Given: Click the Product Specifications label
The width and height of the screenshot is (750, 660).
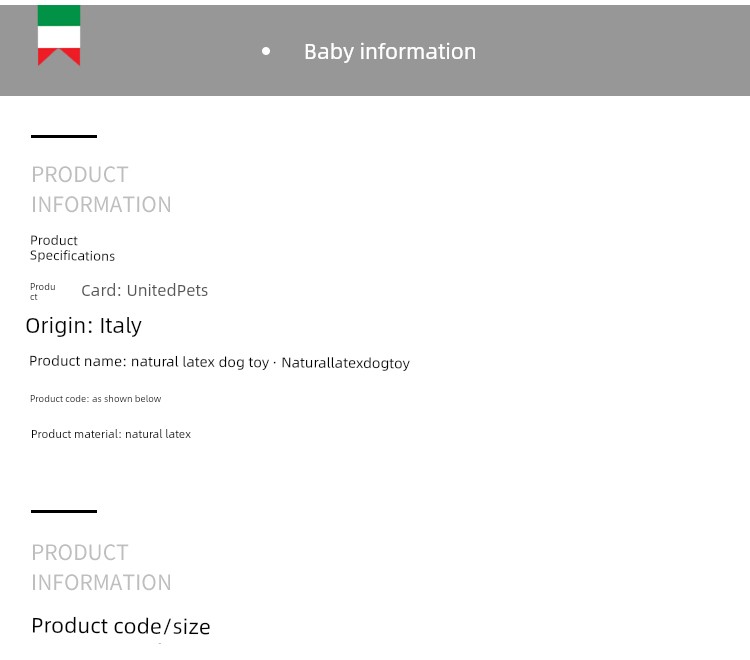Looking at the screenshot, I should pos(72,248).
